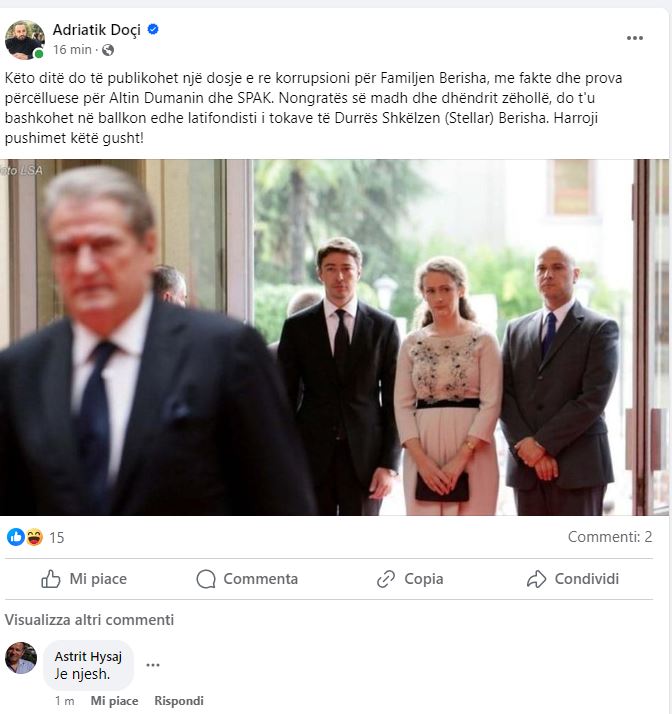Open the post options three-dot menu
The height and width of the screenshot is (714, 672).
635,38
